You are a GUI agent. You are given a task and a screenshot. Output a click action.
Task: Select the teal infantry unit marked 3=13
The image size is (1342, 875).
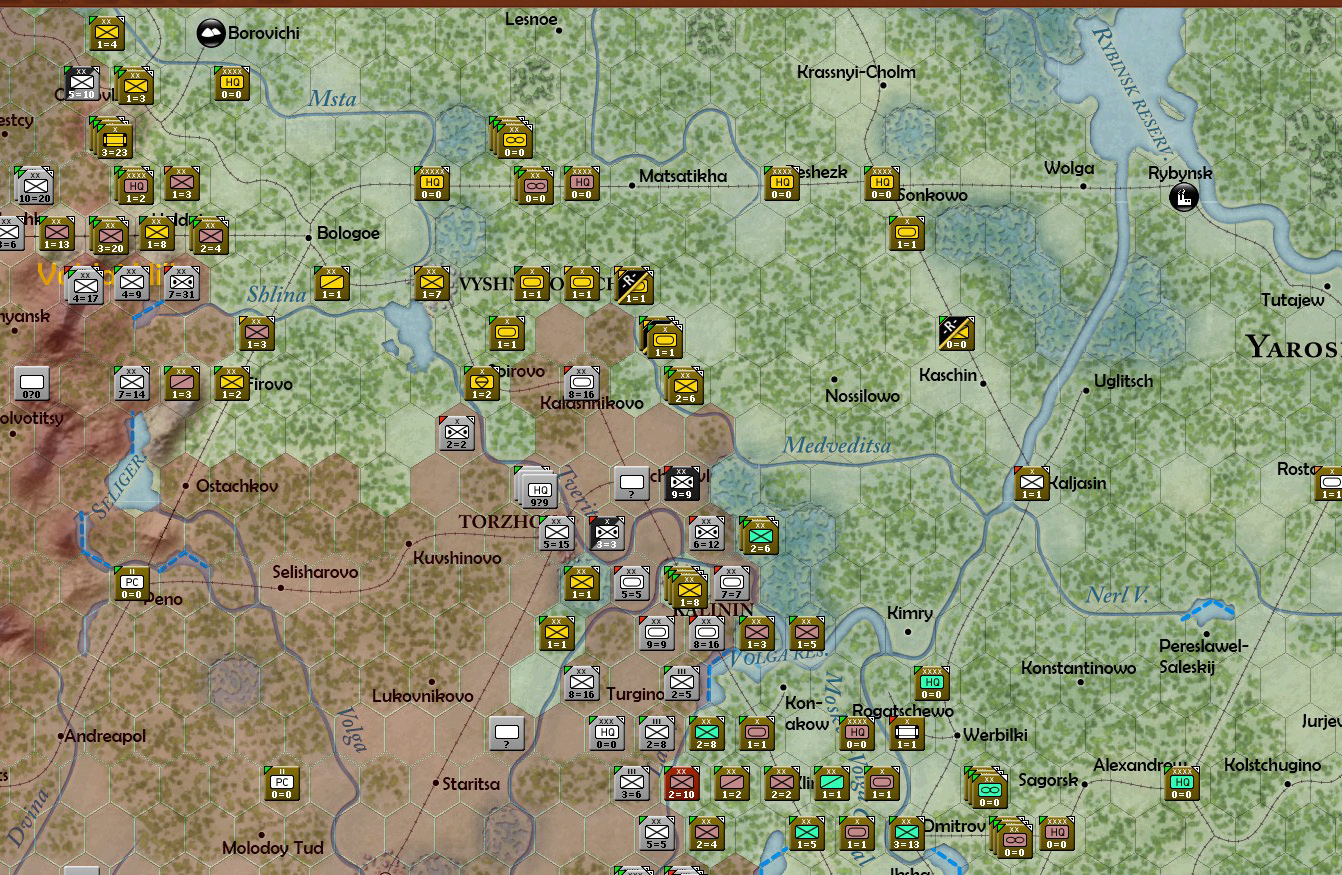pyautogui.click(x=906, y=834)
